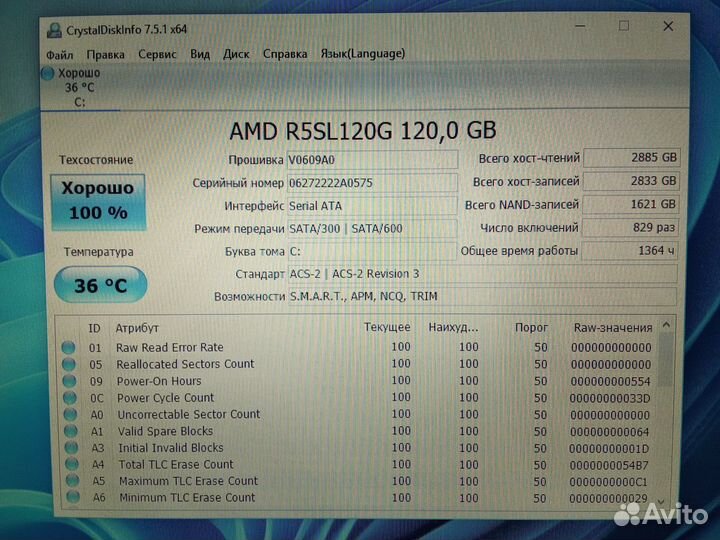
Task: Select the Valid Spare Blocks row
Action: click(357, 431)
